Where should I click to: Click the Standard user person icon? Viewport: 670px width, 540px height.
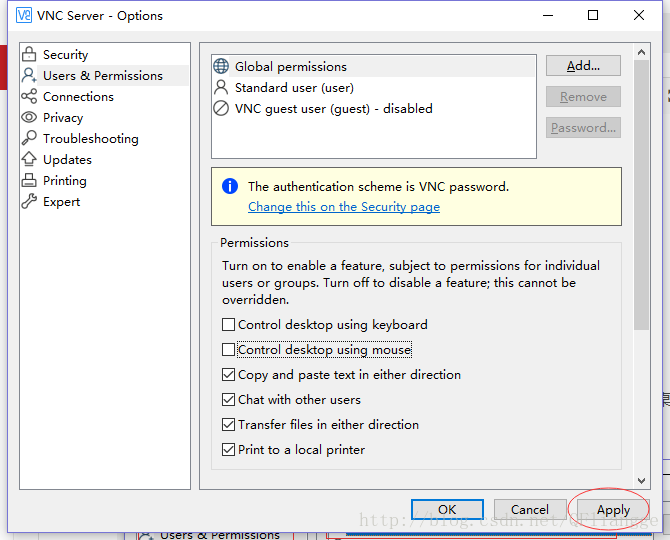click(x=221, y=87)
